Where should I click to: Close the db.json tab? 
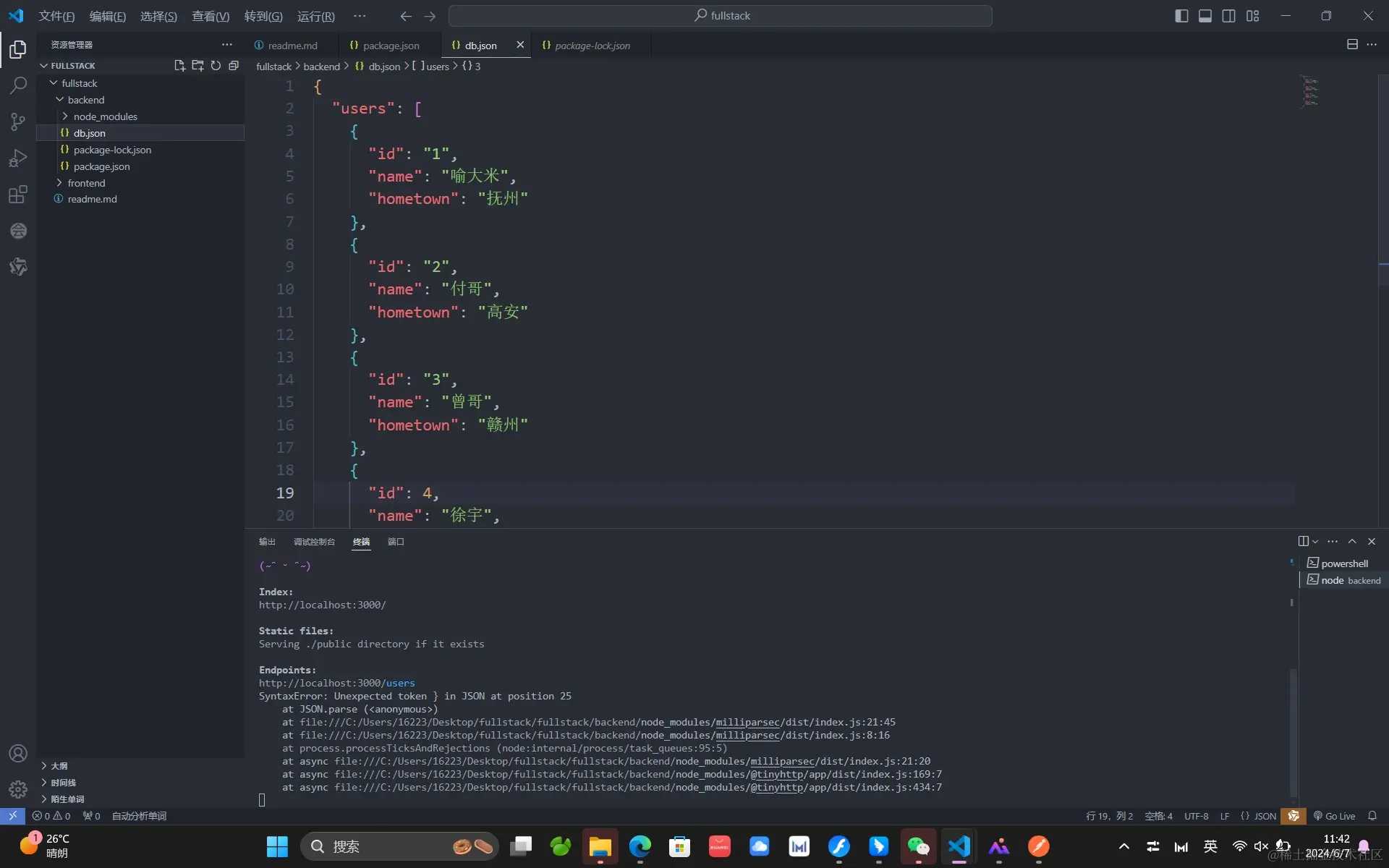point(520,45)
